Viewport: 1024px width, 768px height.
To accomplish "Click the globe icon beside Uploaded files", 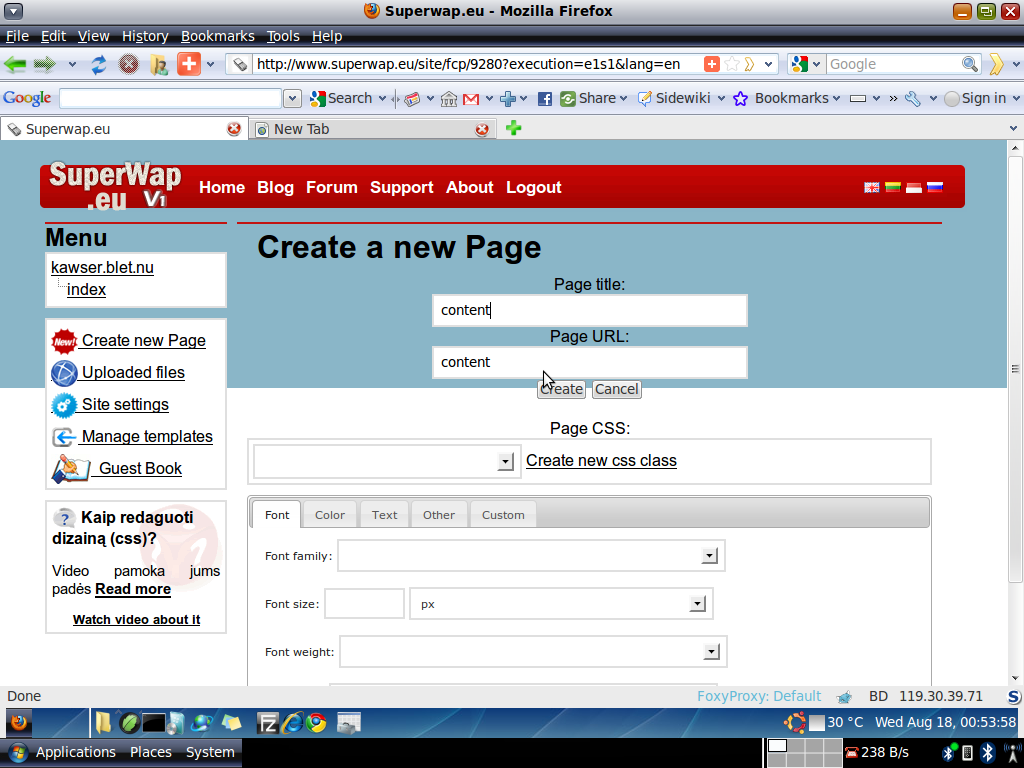I will (64, 373).
